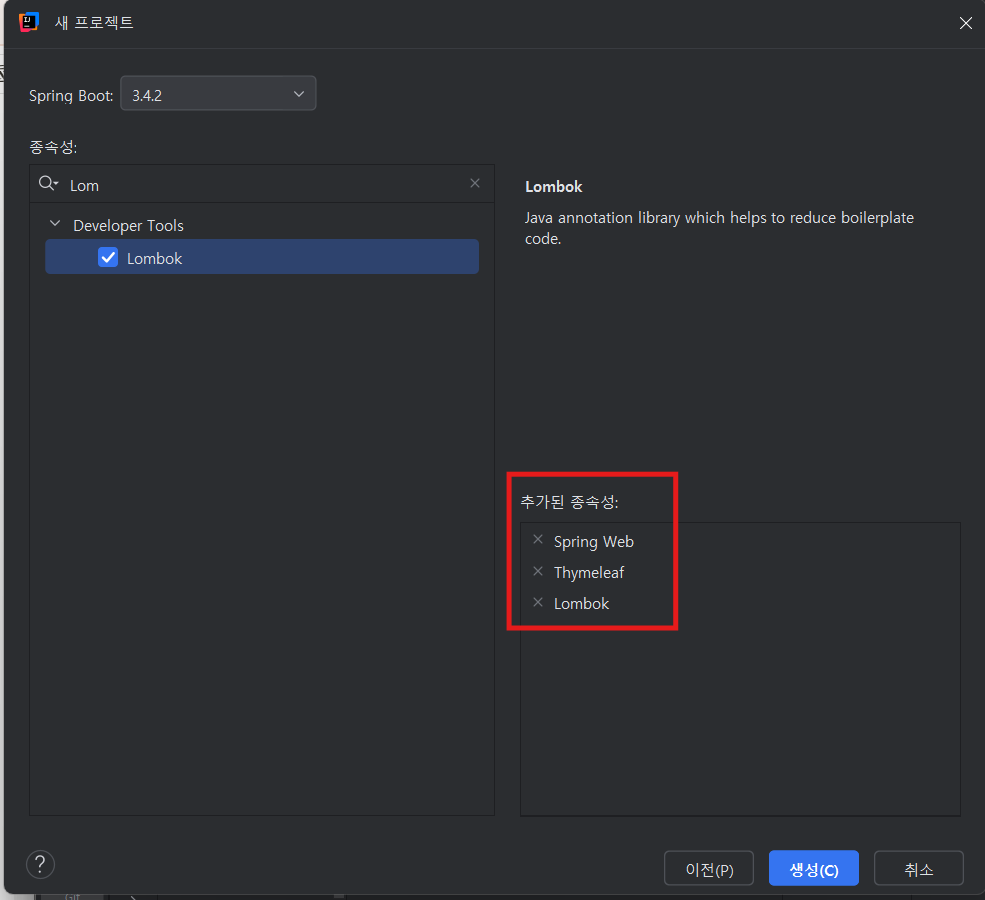
Task: Click the 이전(P) button
Action: [x=709, y=869]
